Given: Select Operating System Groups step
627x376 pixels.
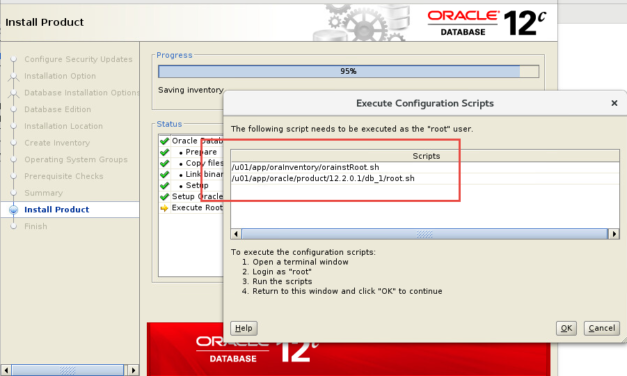Looking at the screenshot, I should [x=76, y=160].
